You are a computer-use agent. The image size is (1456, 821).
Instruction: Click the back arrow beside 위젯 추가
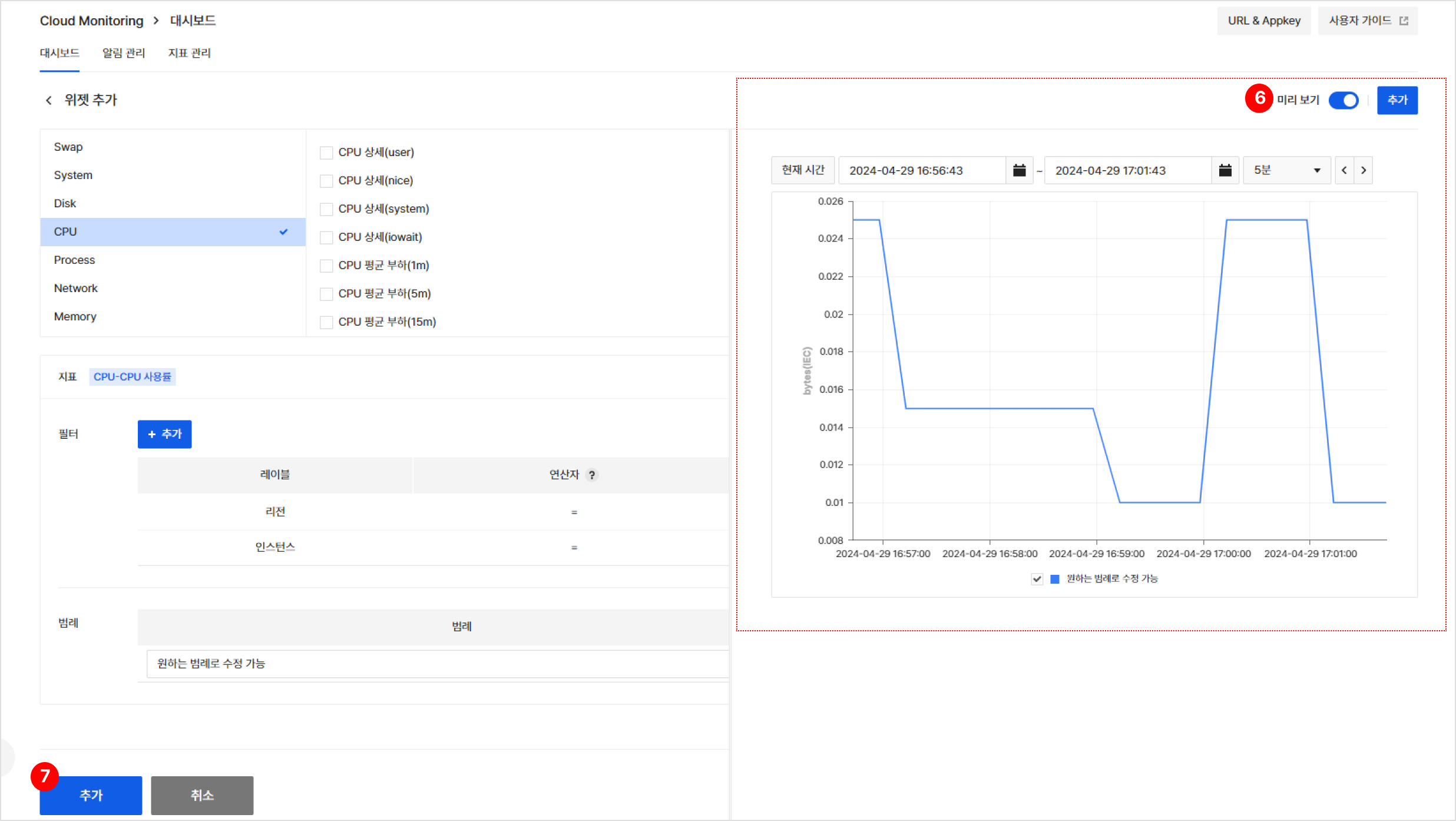pos(49,100)
